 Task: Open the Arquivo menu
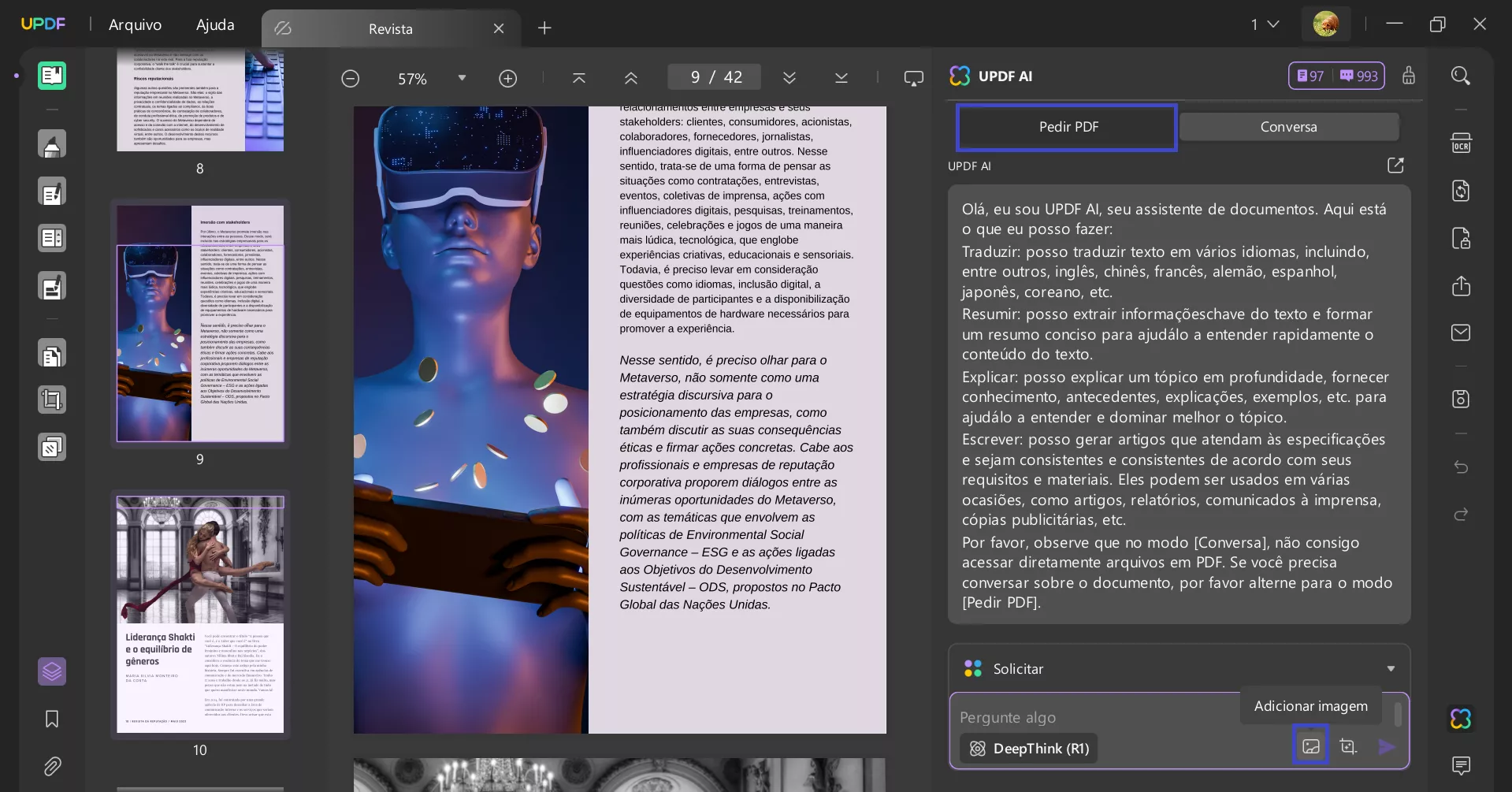click(135, 24)
